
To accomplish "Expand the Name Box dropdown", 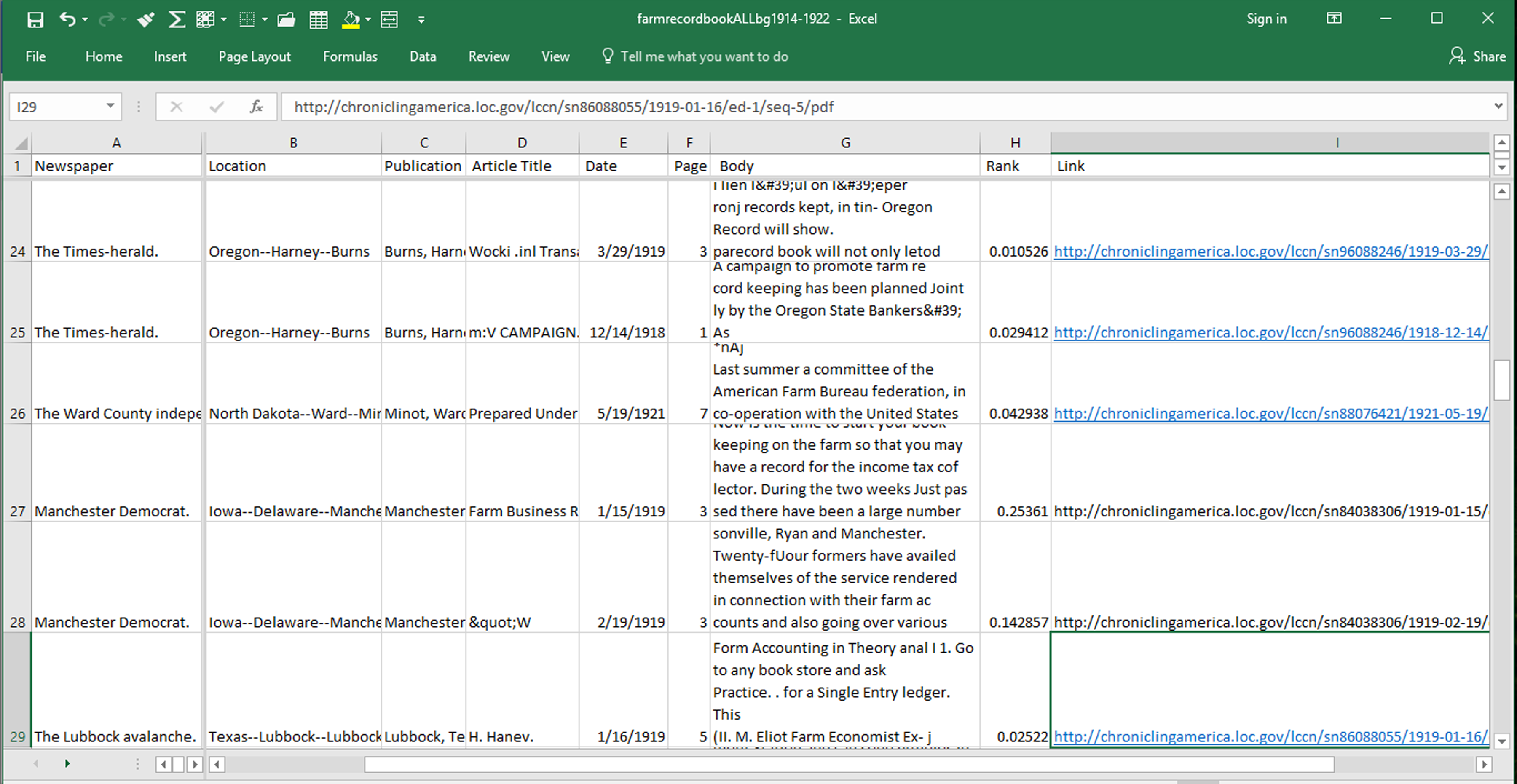I will pyautogui.click(x=111, y=107).
